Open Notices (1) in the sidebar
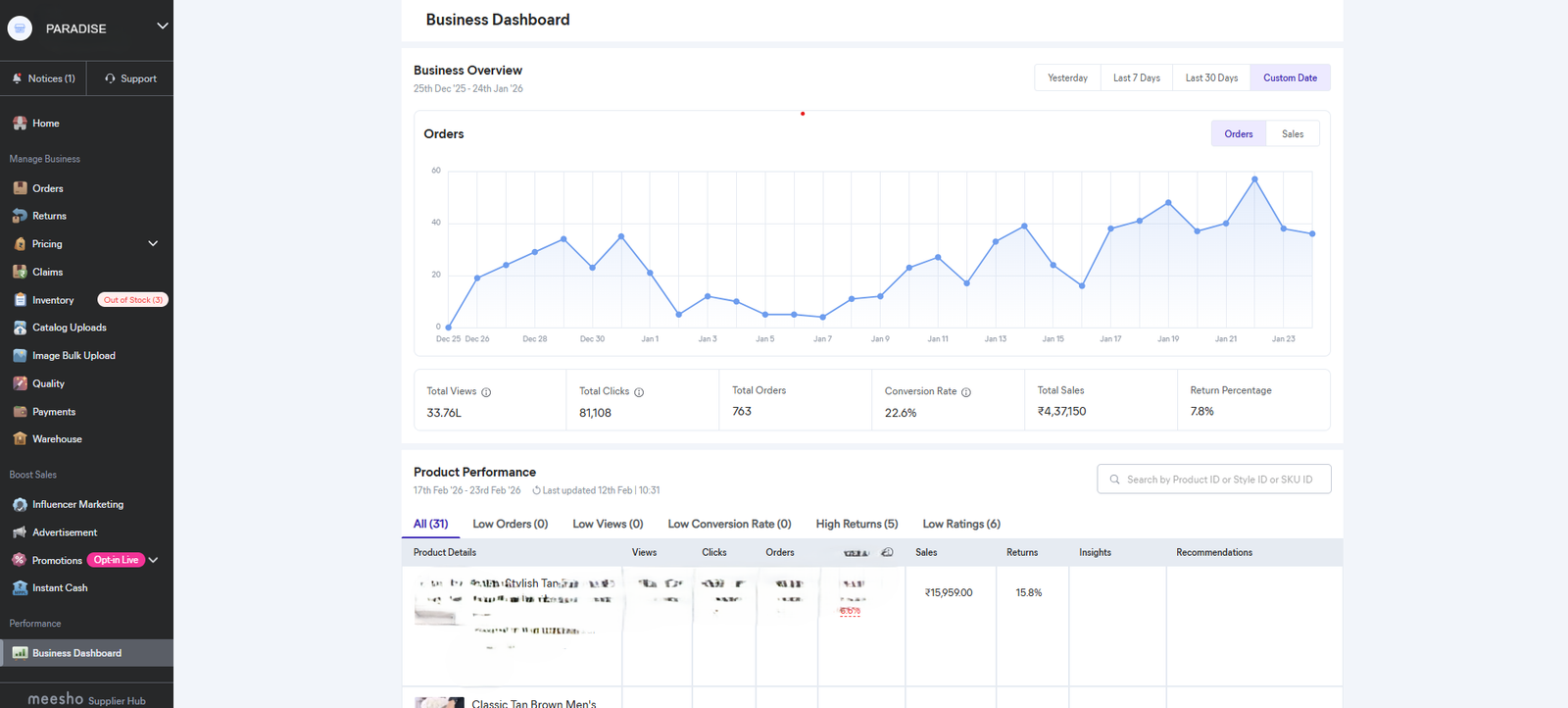1568x708 pixels. pyautogui.click(x=43, y=78)
